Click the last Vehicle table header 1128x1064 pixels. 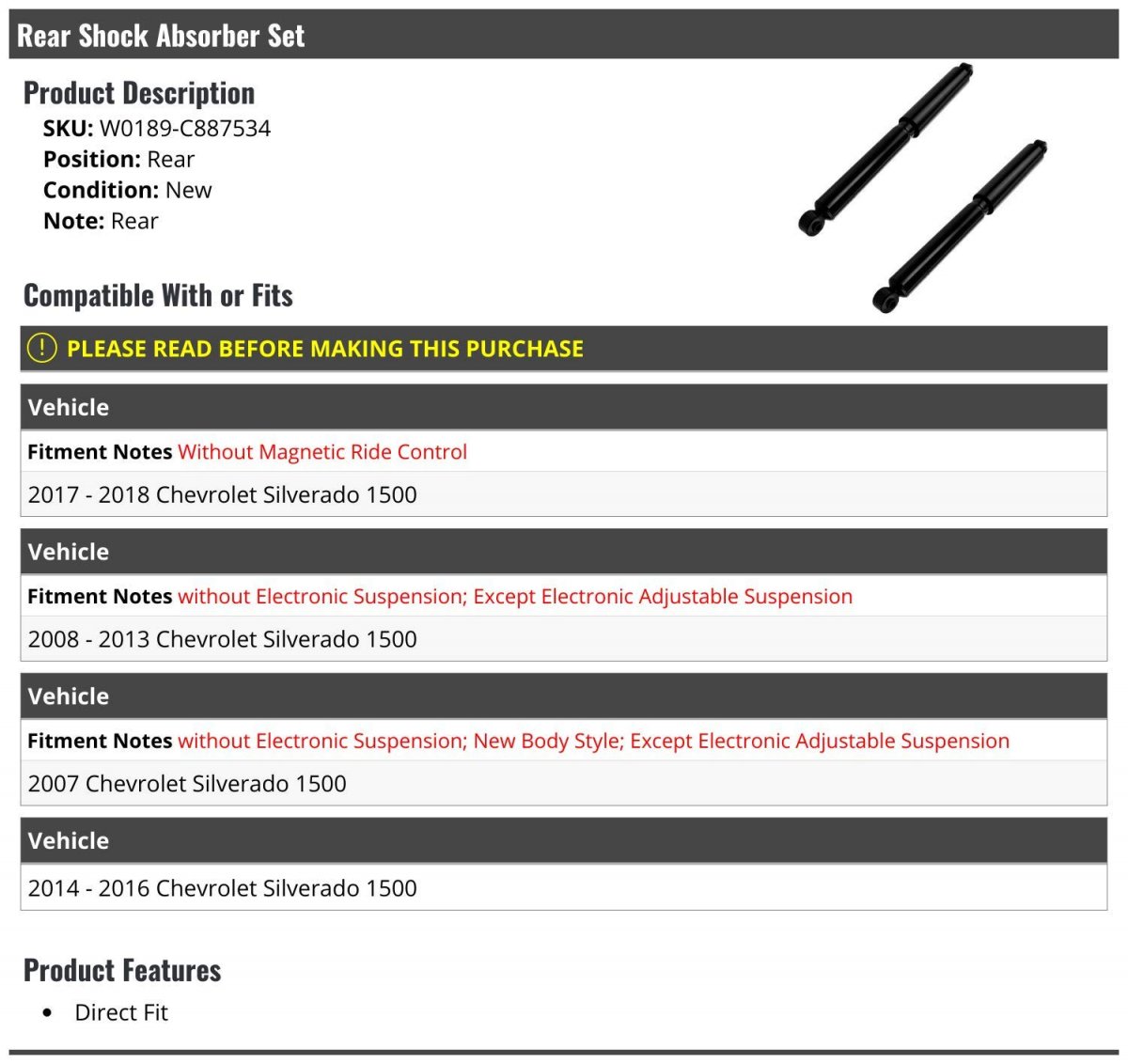[x=564, y=840]
